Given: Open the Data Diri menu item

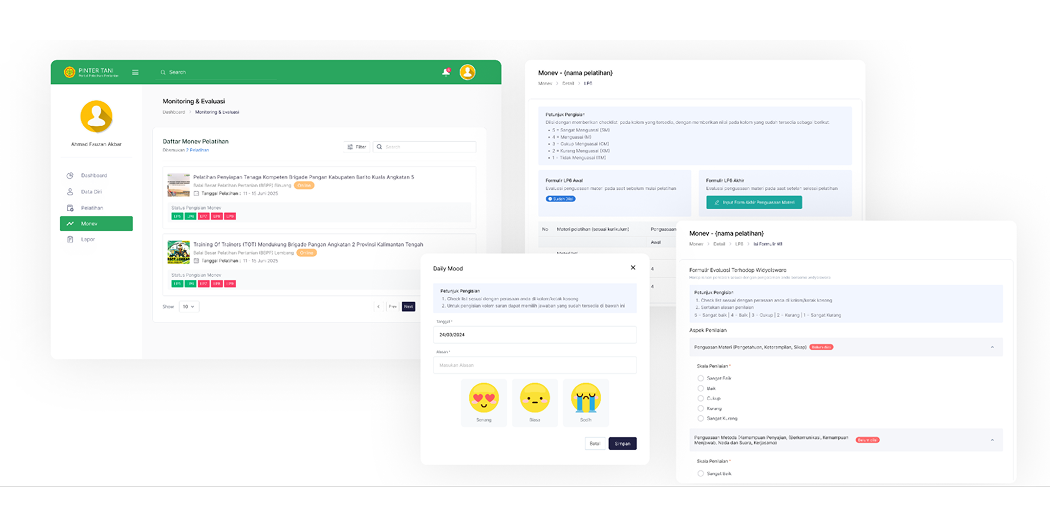Looking at the screenshot, I should [91, 192].
